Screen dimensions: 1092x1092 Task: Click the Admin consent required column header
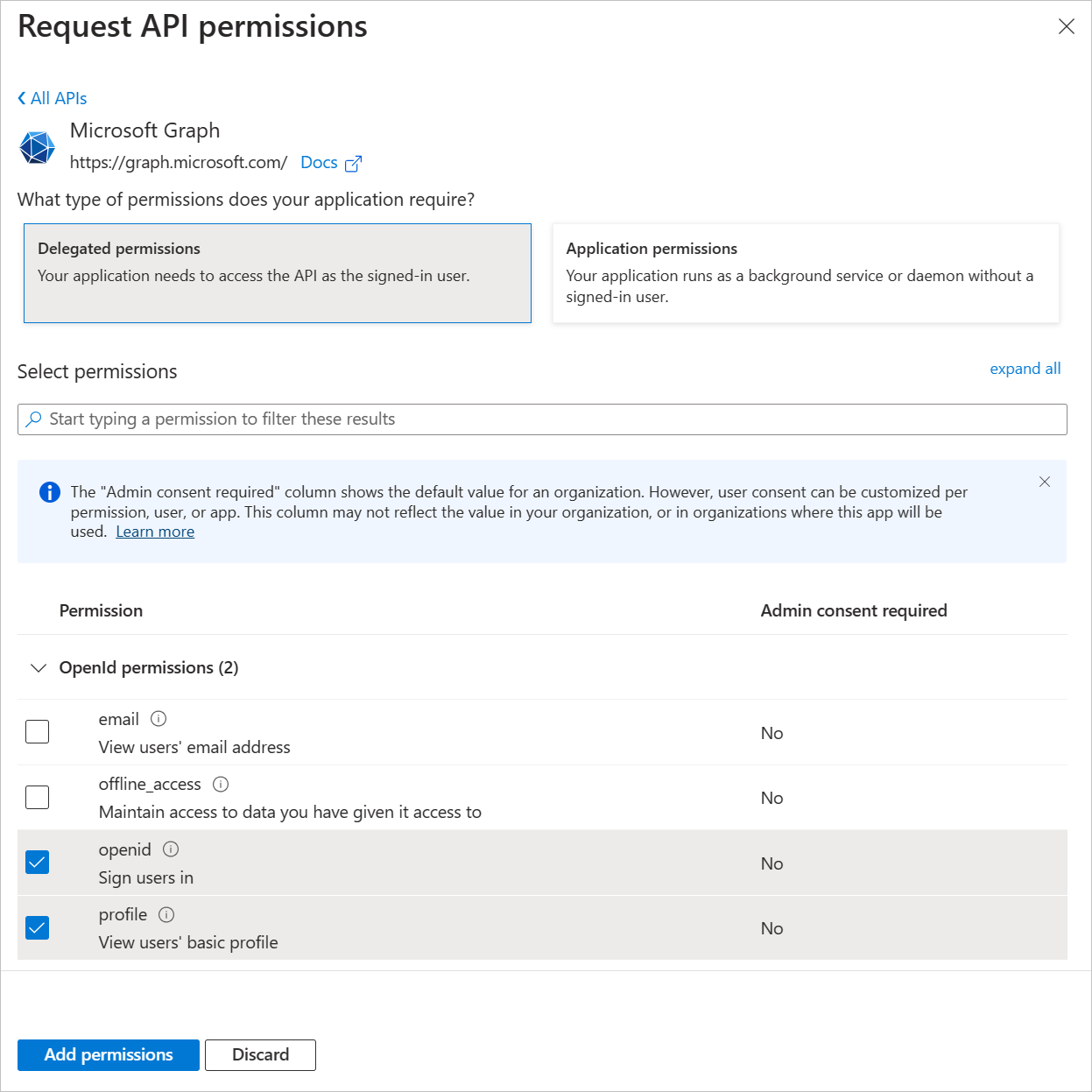854,611
